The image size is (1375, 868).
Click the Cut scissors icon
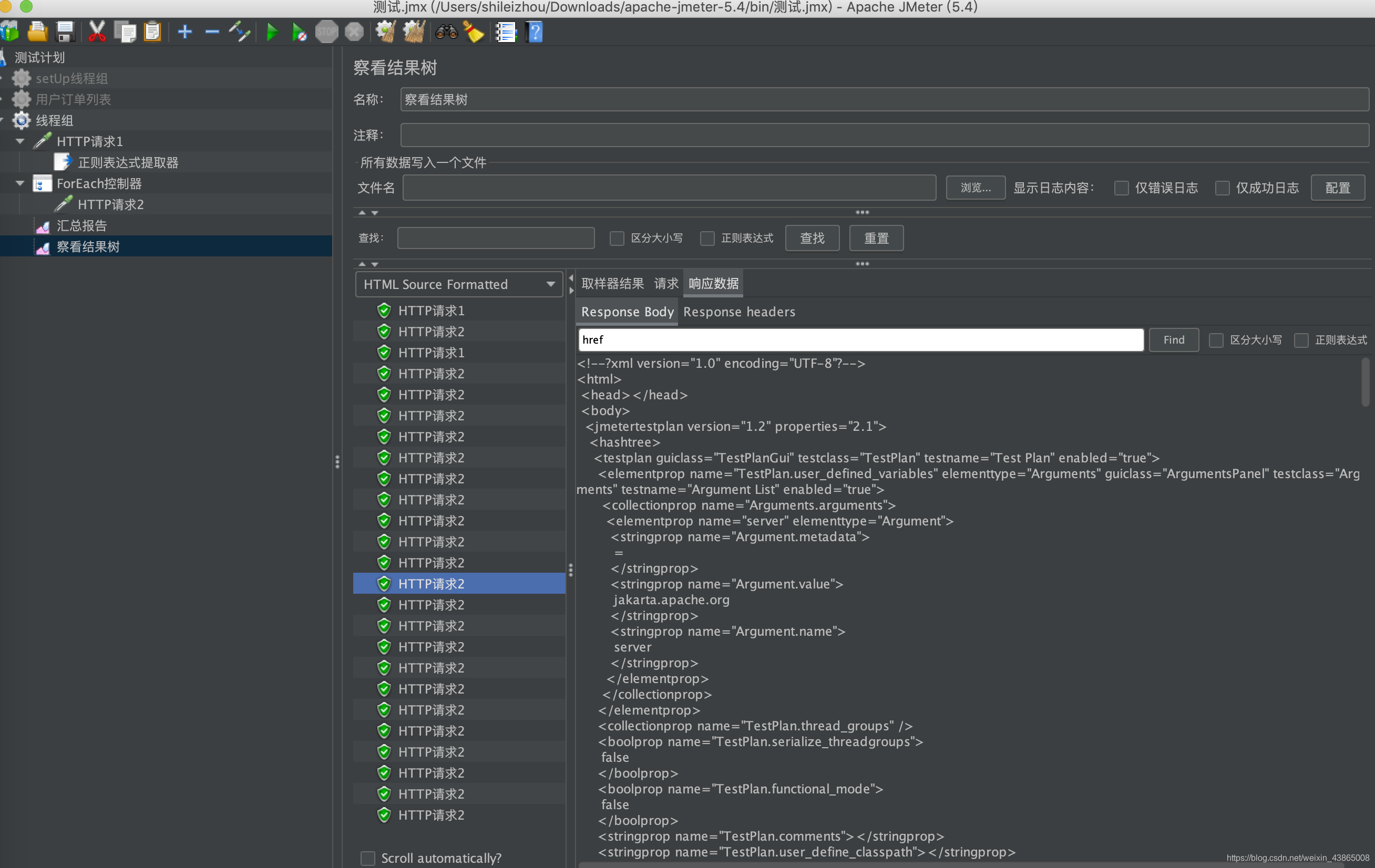(x=97, y=32)
